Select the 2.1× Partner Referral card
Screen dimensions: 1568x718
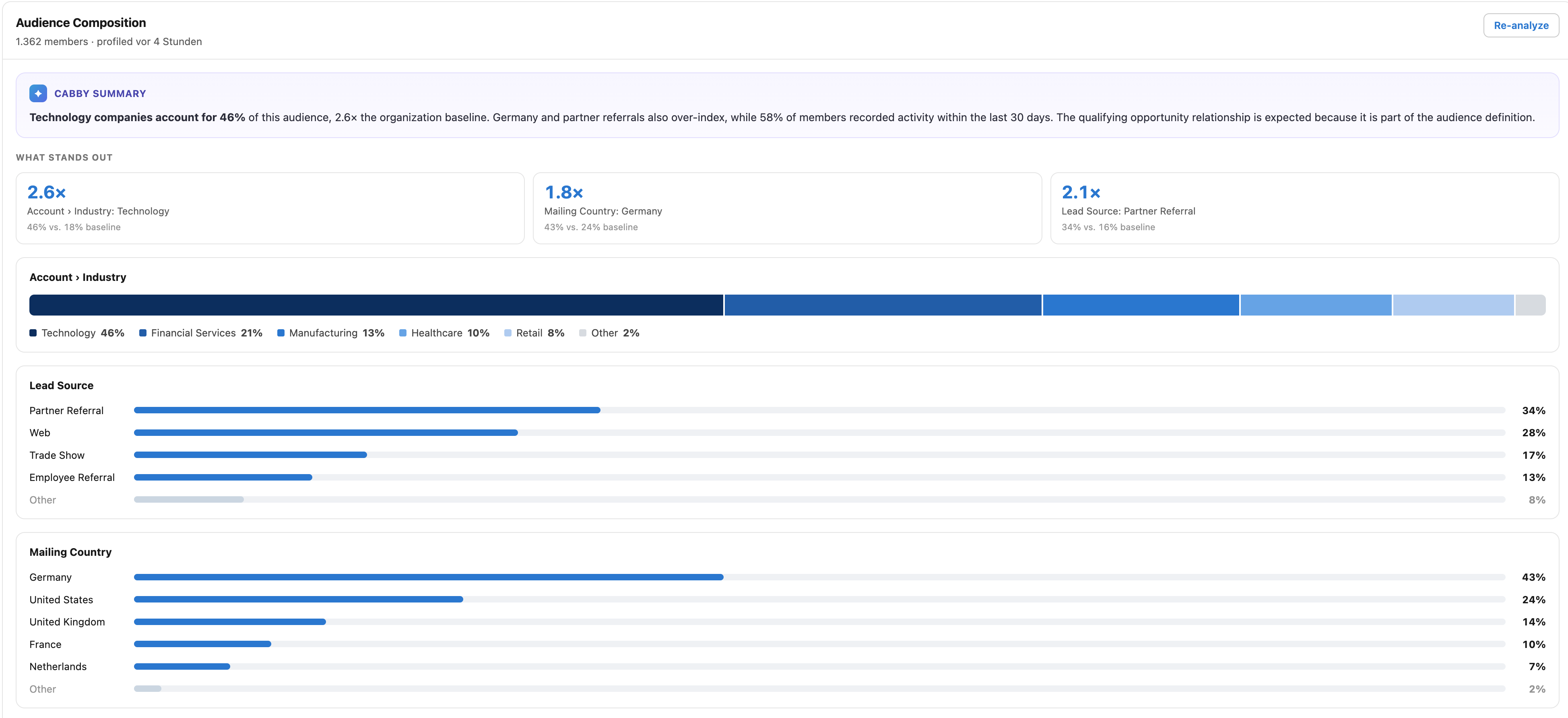click(x=1304, y=208)
